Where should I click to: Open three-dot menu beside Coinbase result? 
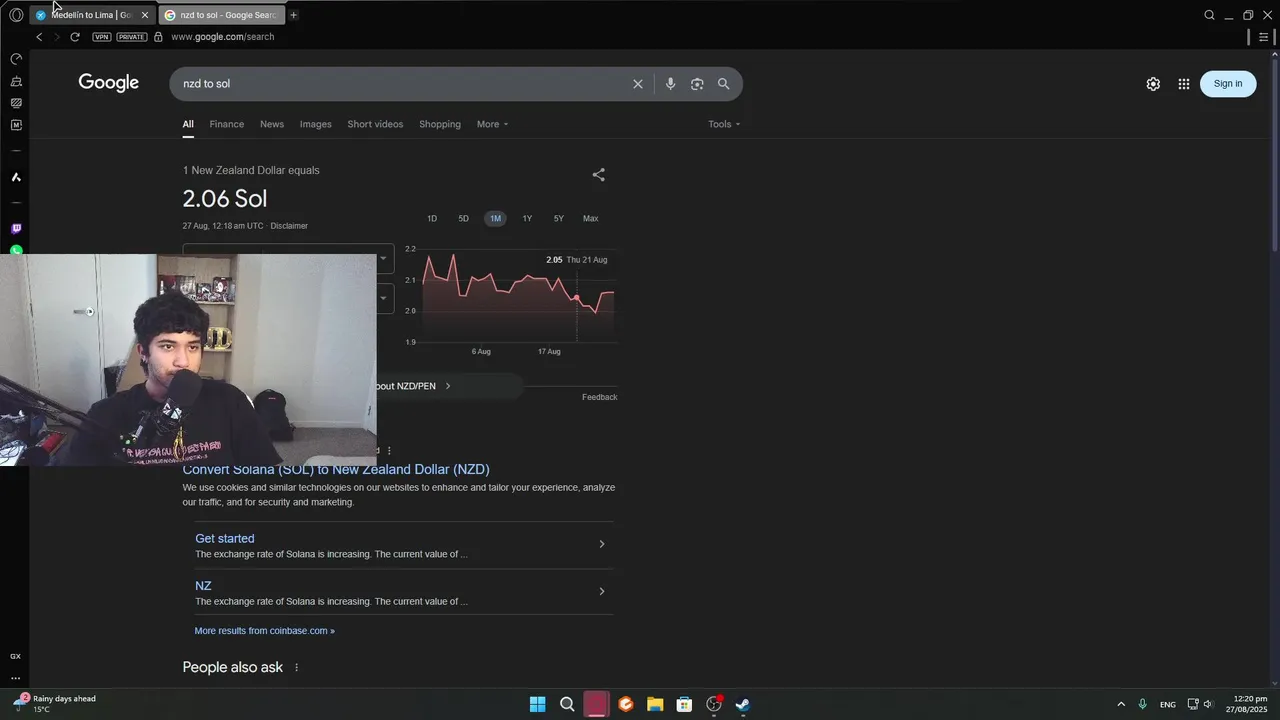tap(389, 451)
